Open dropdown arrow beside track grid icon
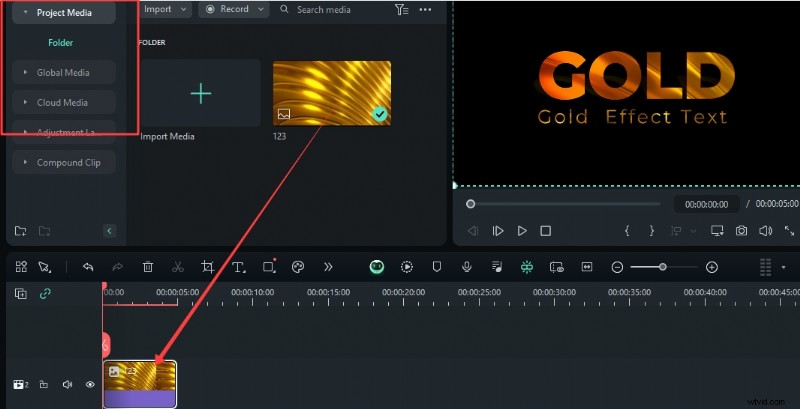Viewport: 800px width, 409px height. pyautogui.click(x=783, y=267)
